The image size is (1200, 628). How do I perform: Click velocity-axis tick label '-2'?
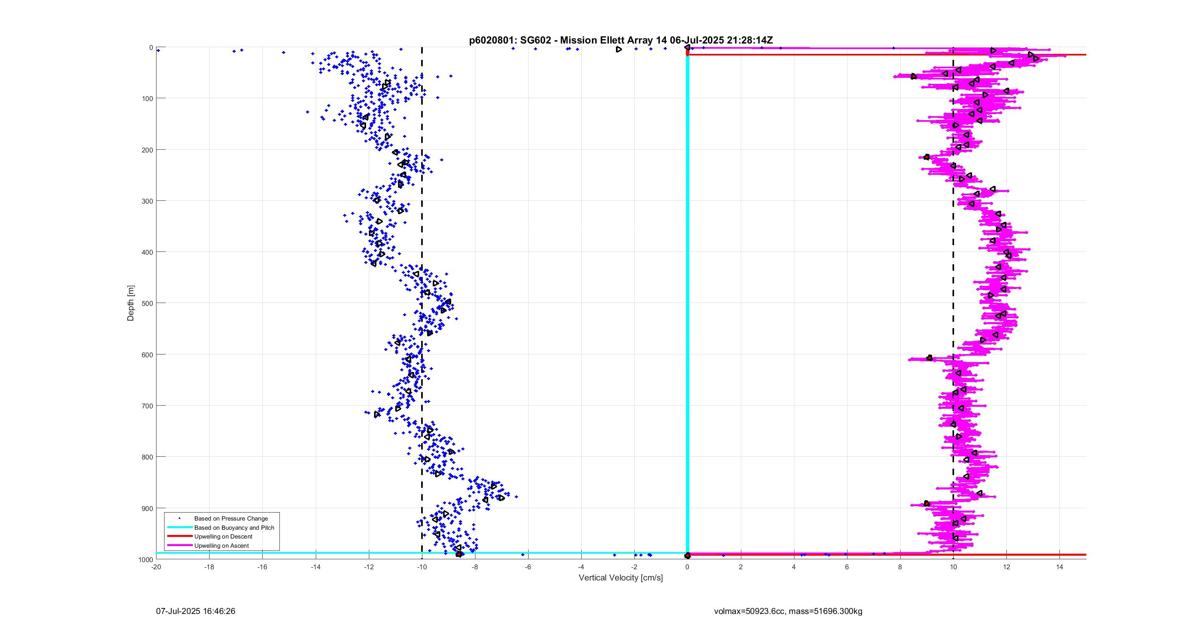tap(634, 567)
